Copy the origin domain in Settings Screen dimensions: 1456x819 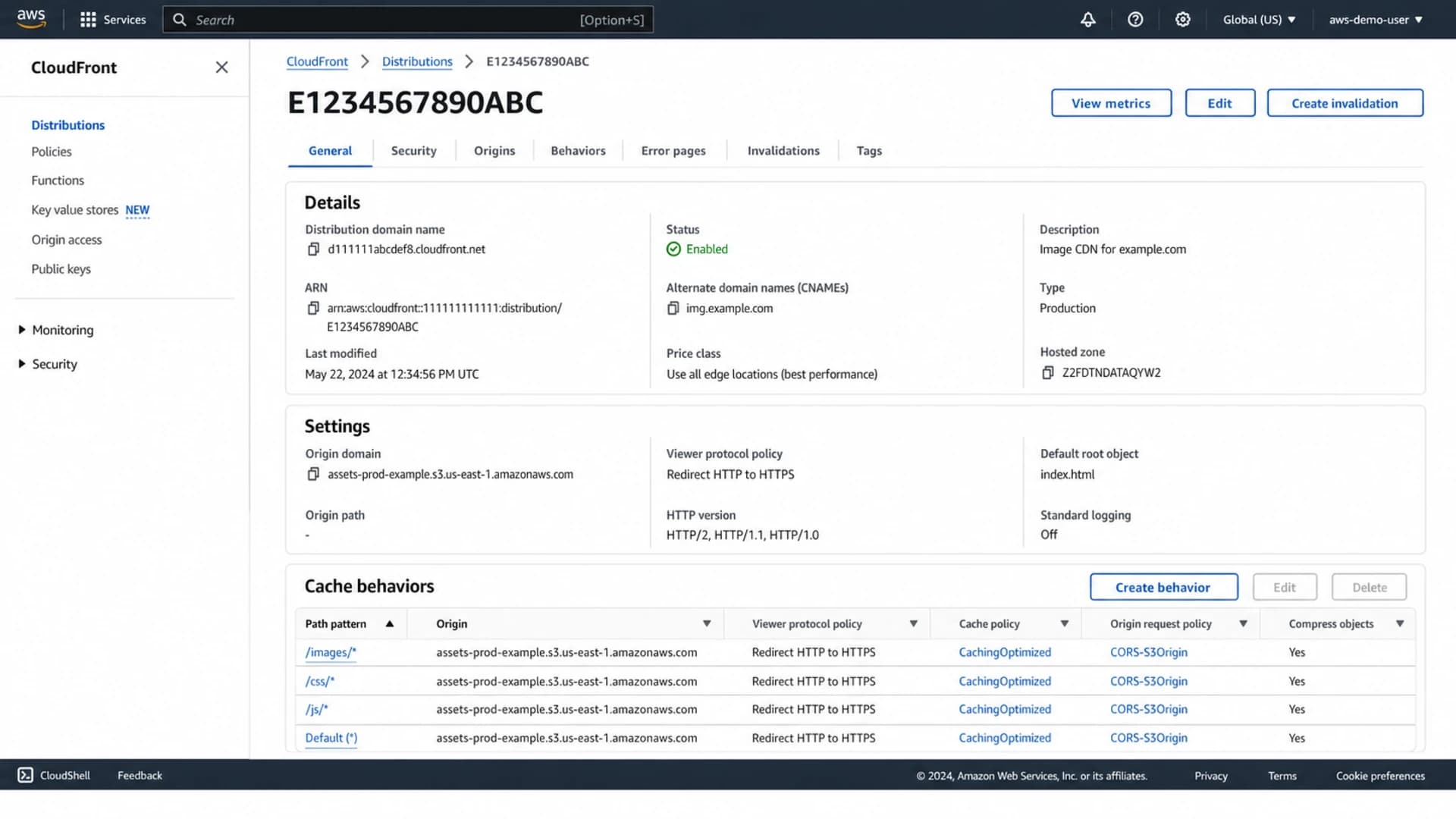[313, 474]
